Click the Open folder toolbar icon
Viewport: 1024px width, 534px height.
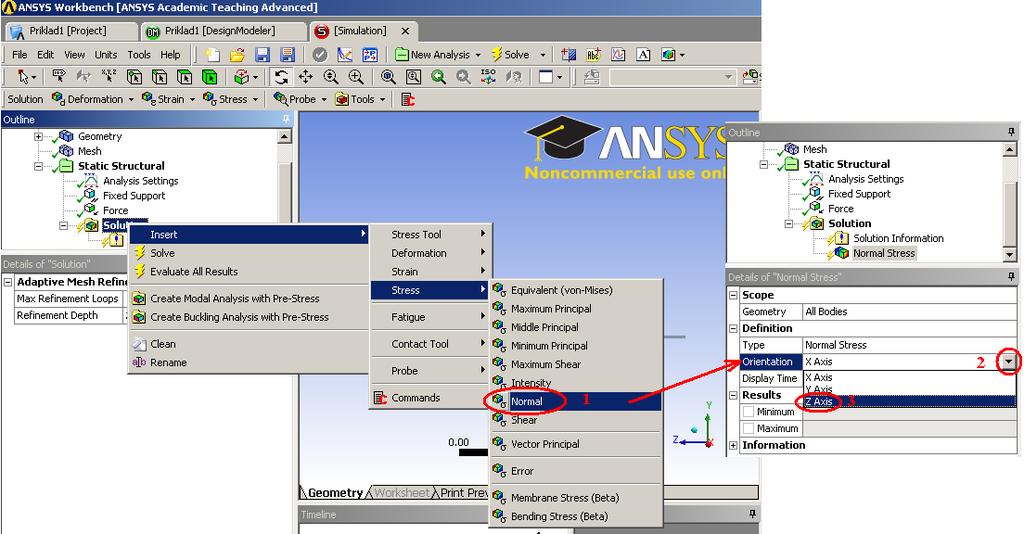click(x=237, y=55)
